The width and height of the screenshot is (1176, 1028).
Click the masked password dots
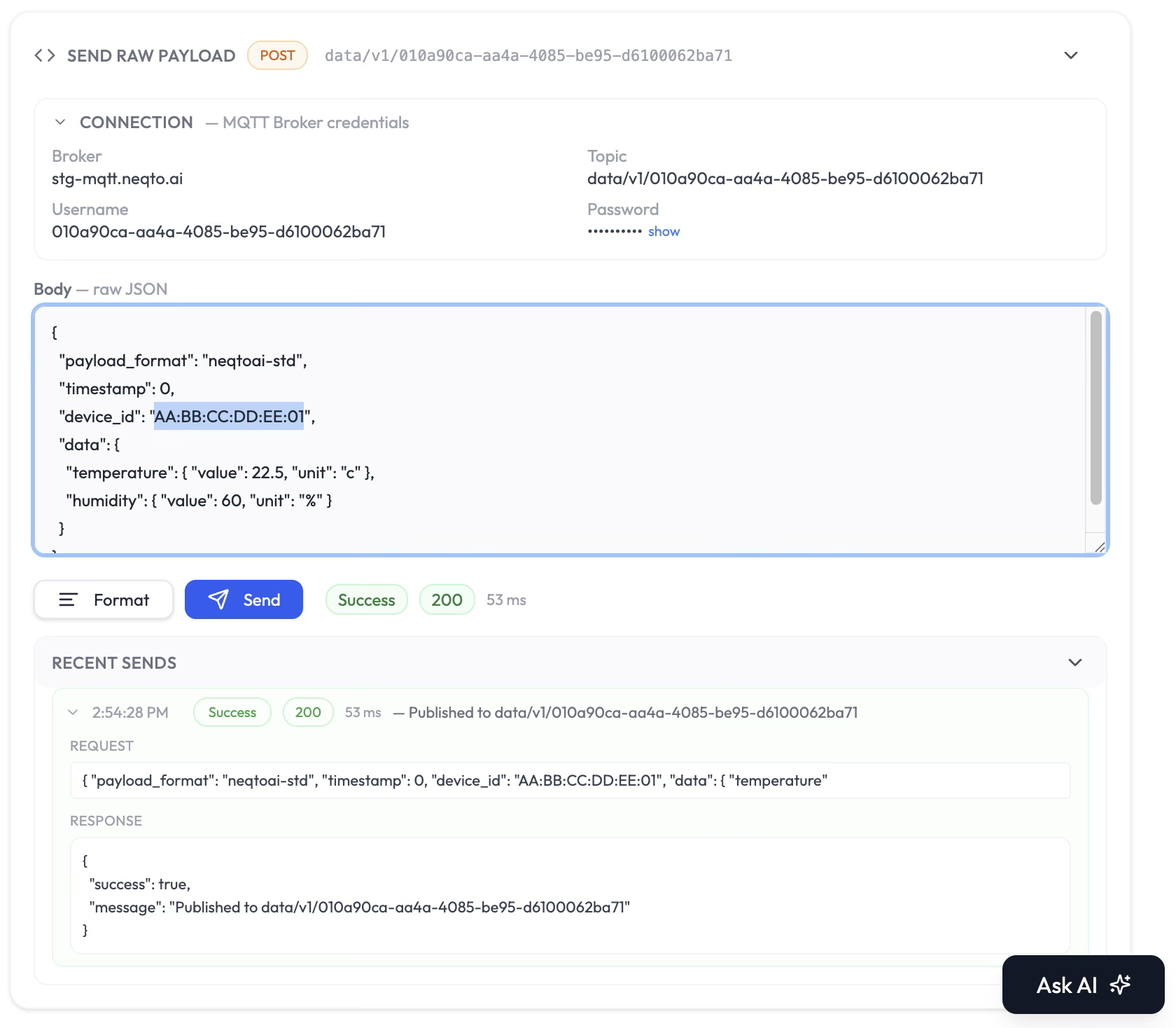615,231
